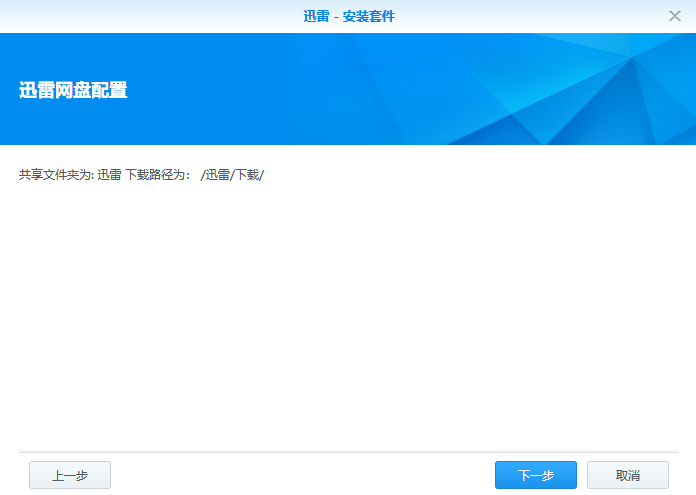
Task: Go back with the 上一步 button
Action: coord(70,475)
